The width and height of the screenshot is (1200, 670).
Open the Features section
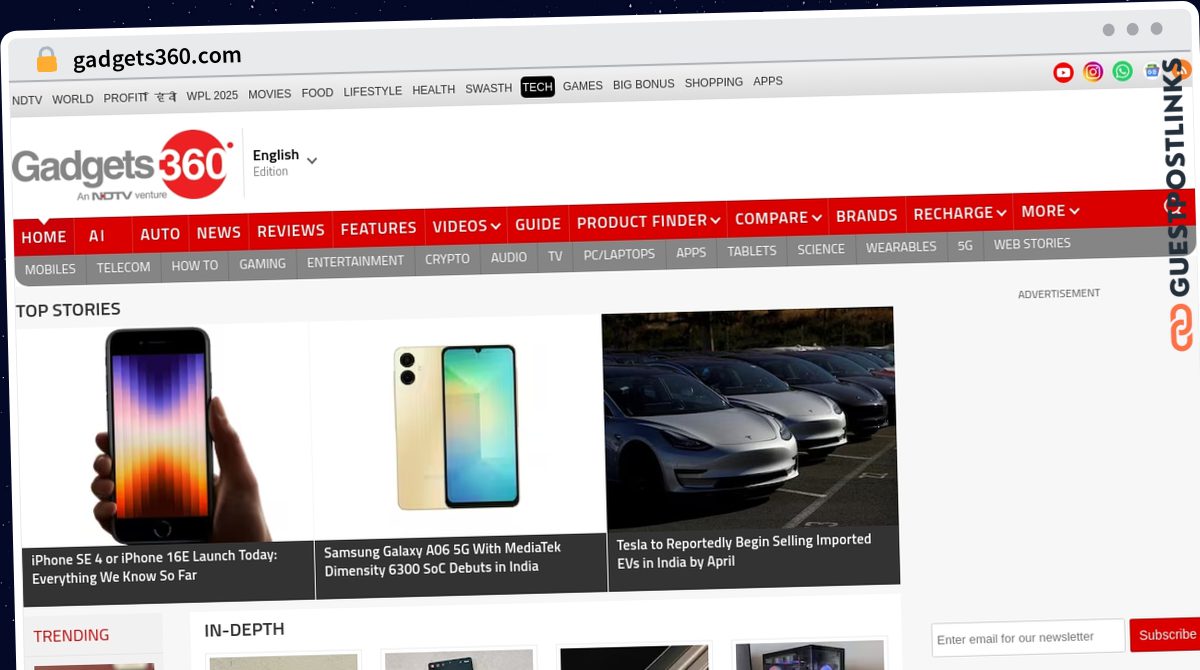pos(378,228)
